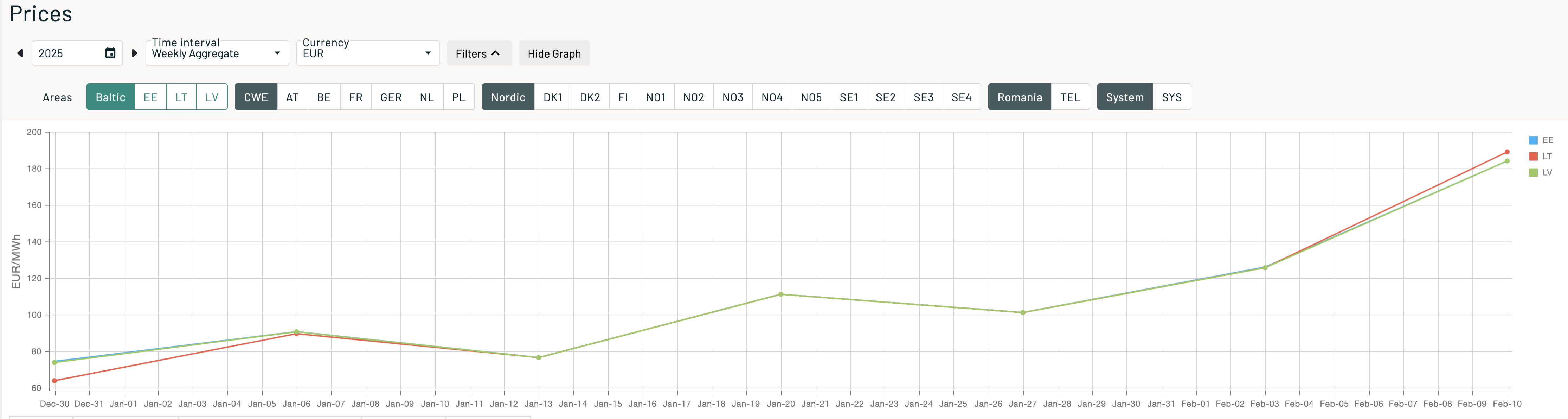Click the Time interval dropdown arrow
Screen dimensions: 1568x419
point(278,53)
